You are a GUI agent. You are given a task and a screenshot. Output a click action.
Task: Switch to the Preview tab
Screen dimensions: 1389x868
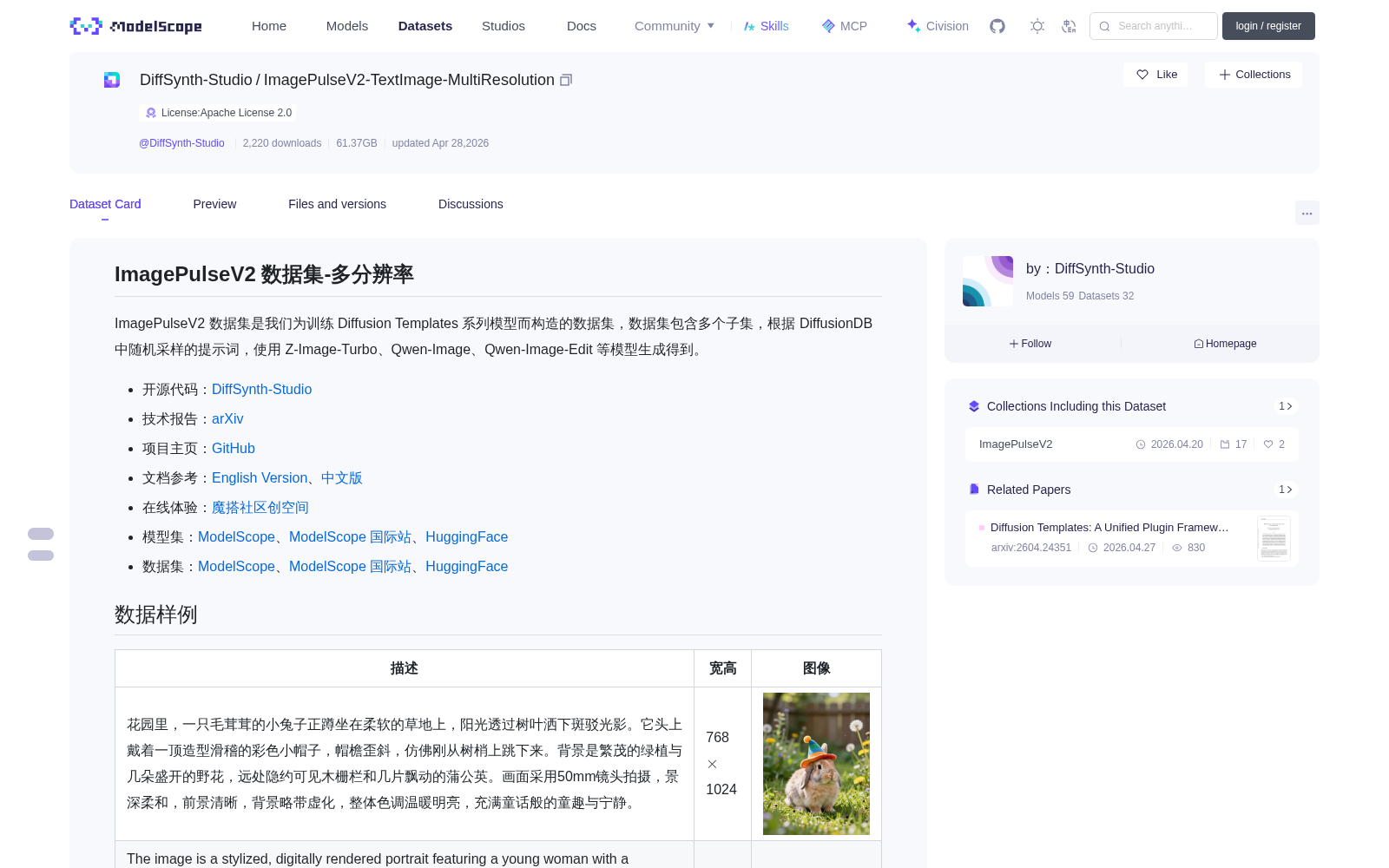(214, 204)
